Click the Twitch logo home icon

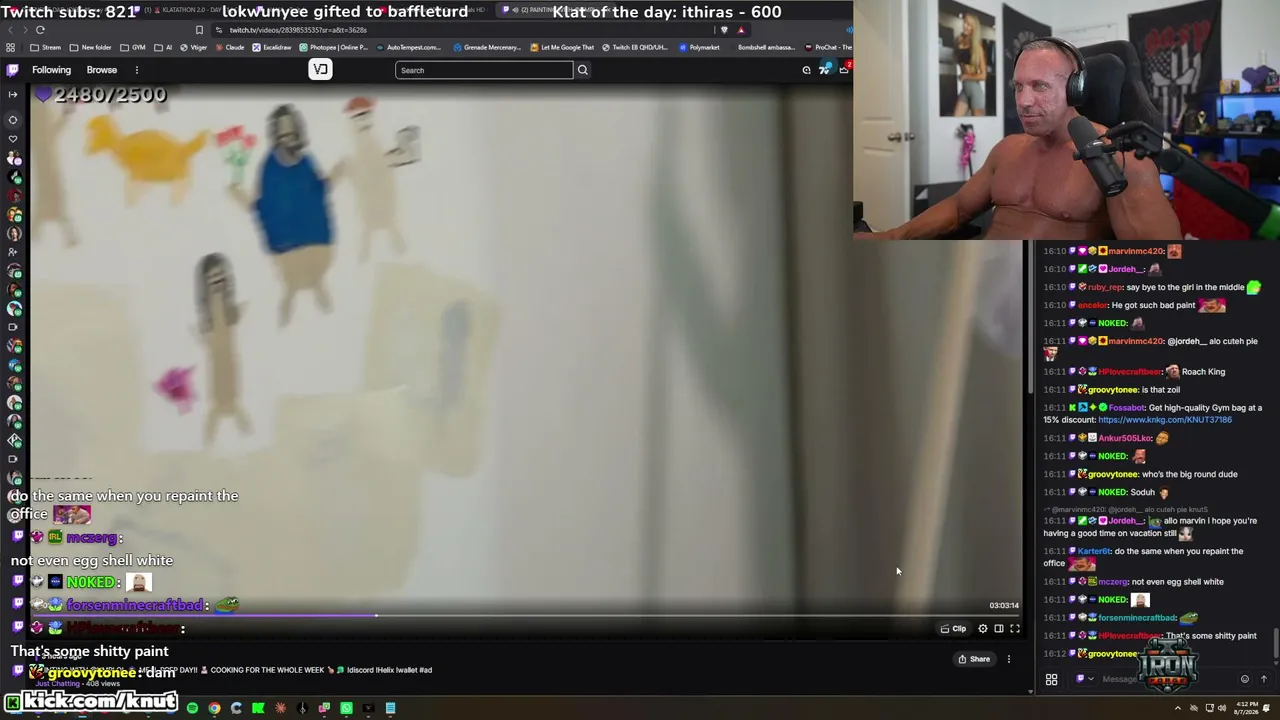(x=12, y=70)
